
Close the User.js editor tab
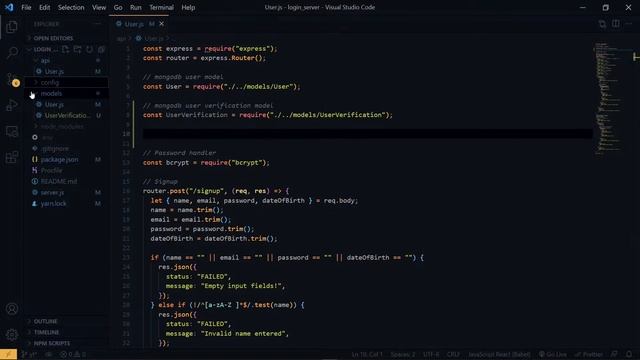162,24
